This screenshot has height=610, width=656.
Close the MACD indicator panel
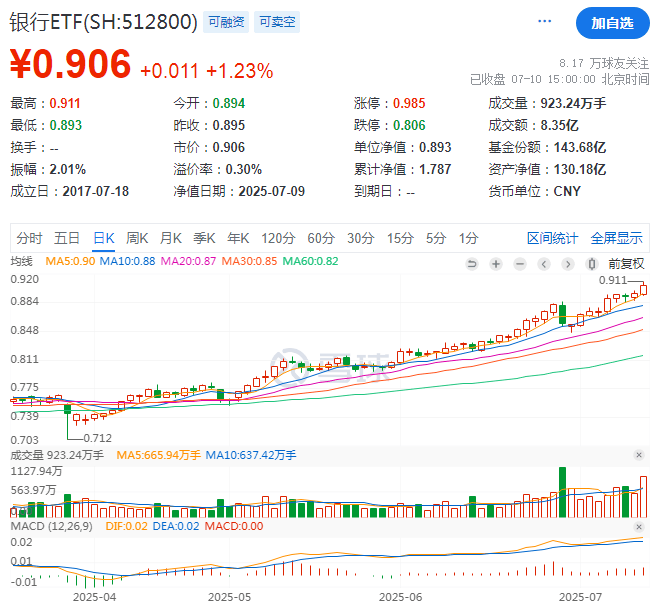point(639,526)
